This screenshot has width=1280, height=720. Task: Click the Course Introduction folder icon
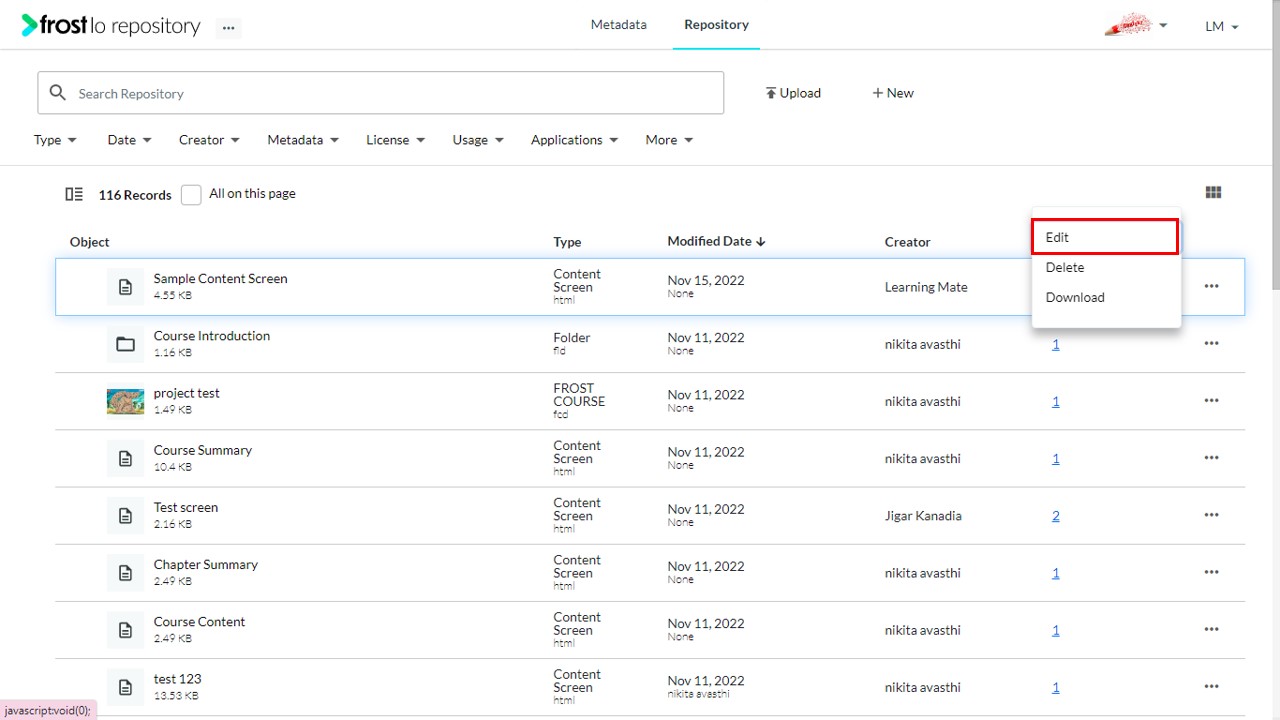pos(125,344)
